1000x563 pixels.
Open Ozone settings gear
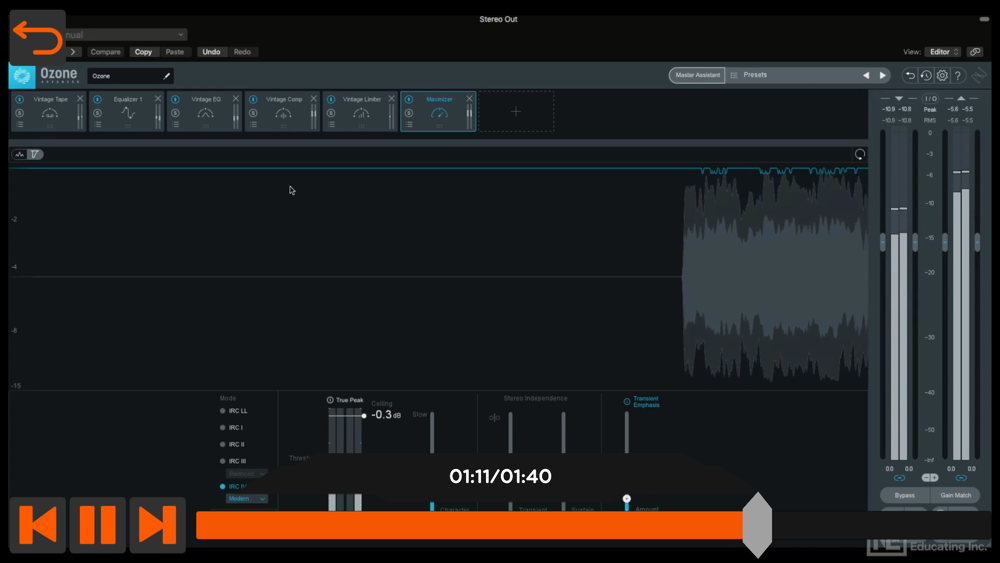point(942,76)
